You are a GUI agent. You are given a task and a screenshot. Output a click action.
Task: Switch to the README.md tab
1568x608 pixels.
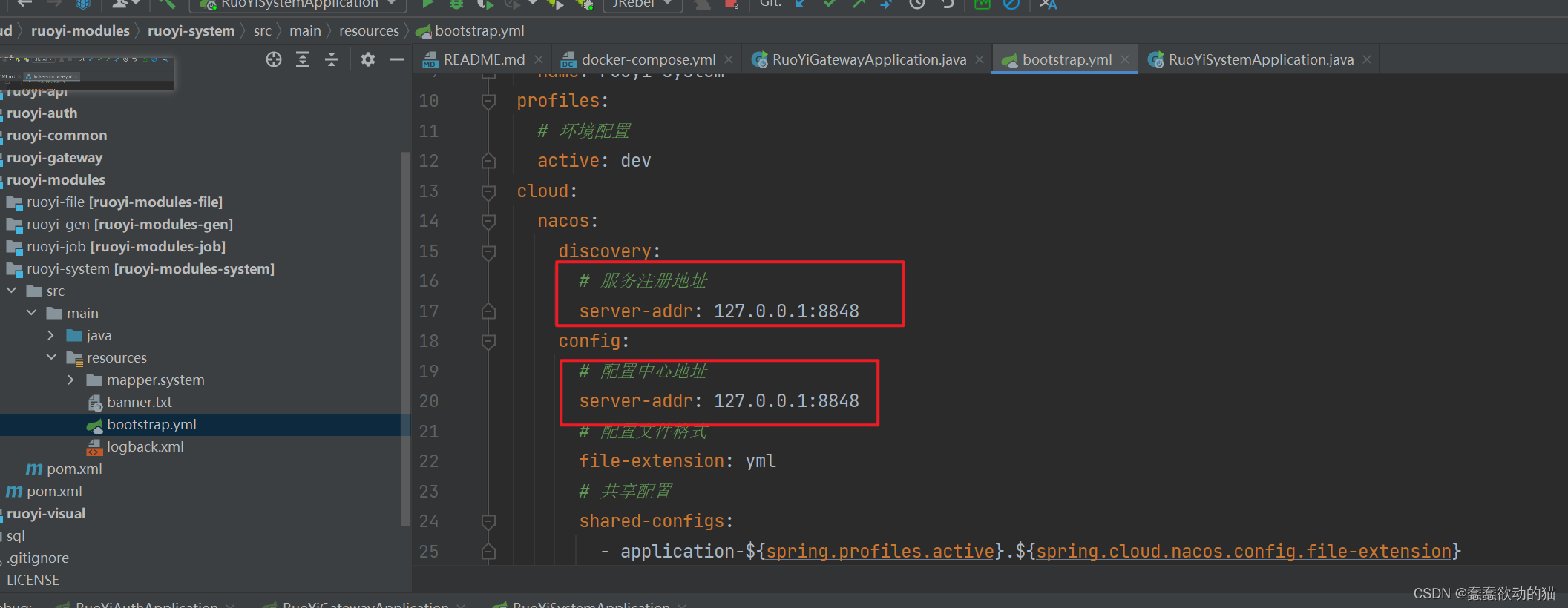click(483, 59)
